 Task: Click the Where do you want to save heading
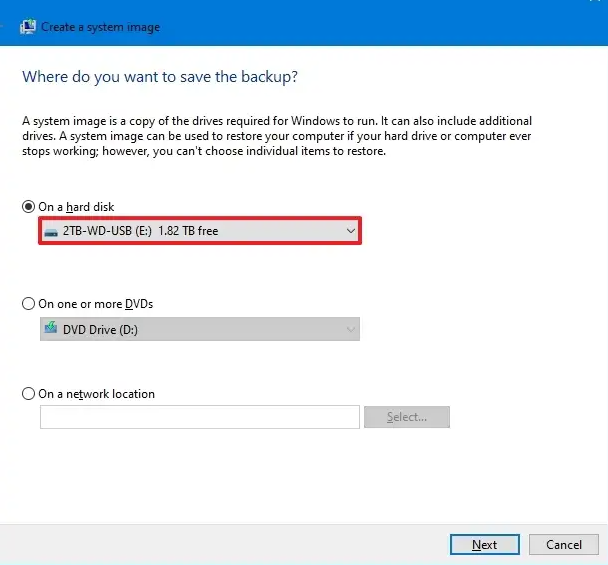(x=160, y=77)
